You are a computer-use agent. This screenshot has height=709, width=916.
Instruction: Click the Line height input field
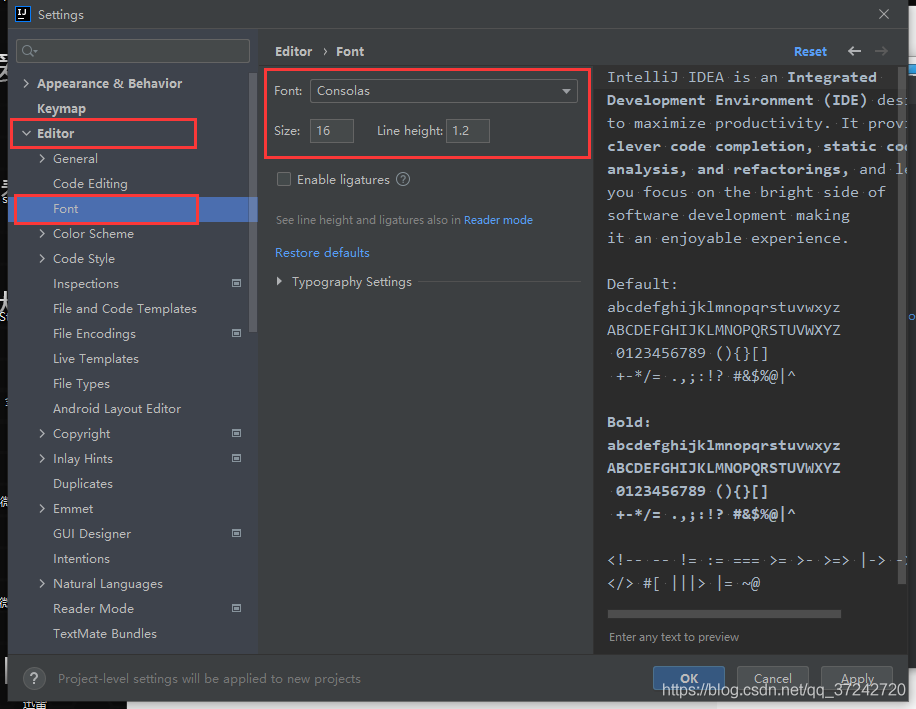467,131
